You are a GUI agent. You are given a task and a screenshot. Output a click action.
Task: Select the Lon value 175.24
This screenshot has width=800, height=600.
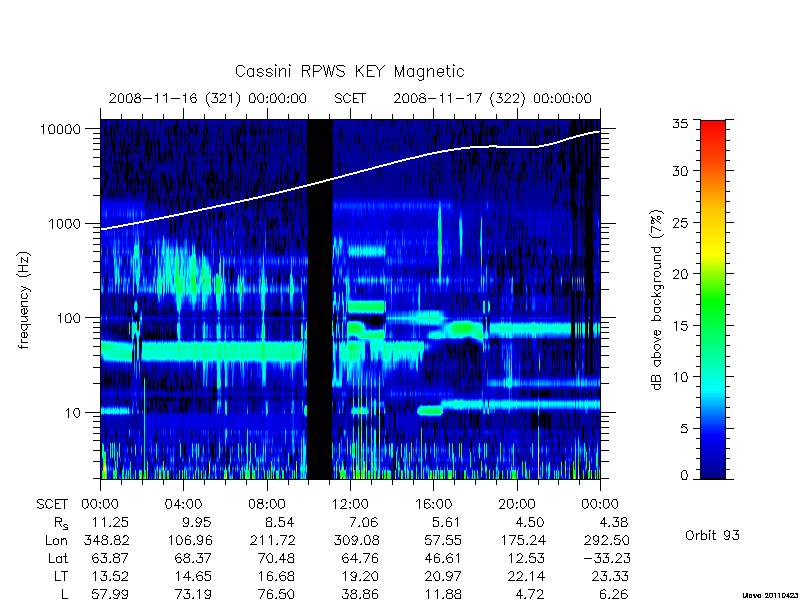[523, 540]
